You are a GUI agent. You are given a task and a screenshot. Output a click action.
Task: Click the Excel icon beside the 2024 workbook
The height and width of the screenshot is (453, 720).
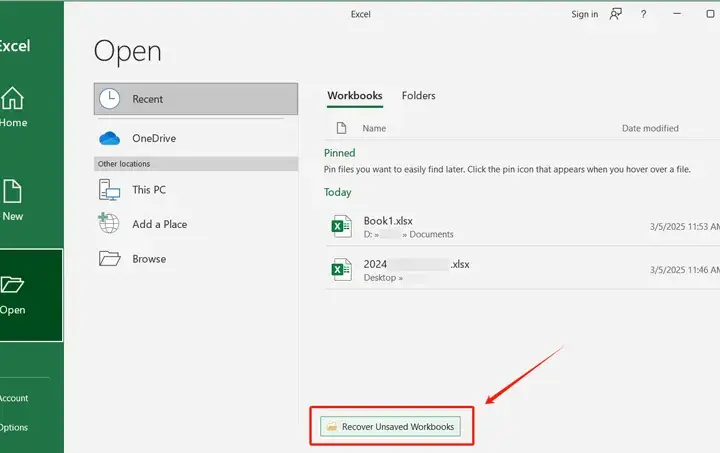342,269
